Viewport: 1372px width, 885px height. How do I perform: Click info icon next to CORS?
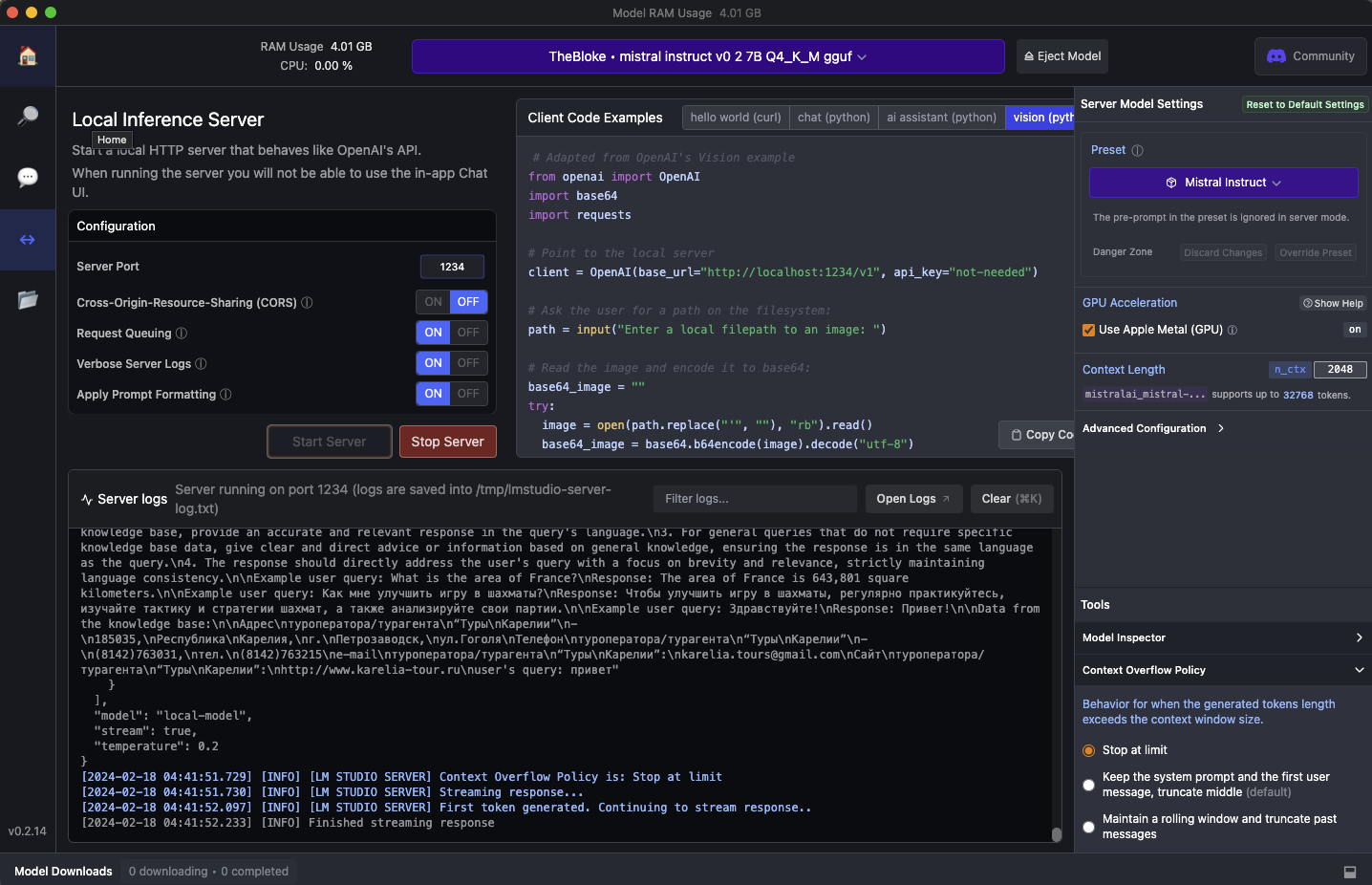pyautogui.click(x=307, y=303)
